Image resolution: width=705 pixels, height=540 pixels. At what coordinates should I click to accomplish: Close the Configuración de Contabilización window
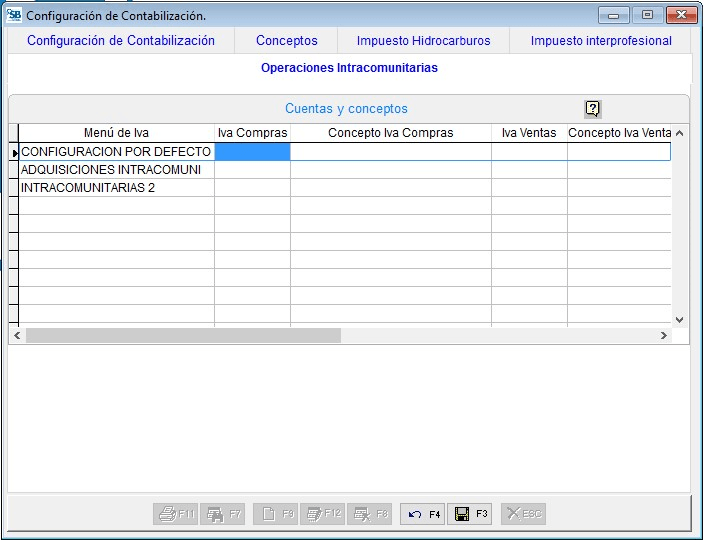pyautogui.click(x=682, y=15)
